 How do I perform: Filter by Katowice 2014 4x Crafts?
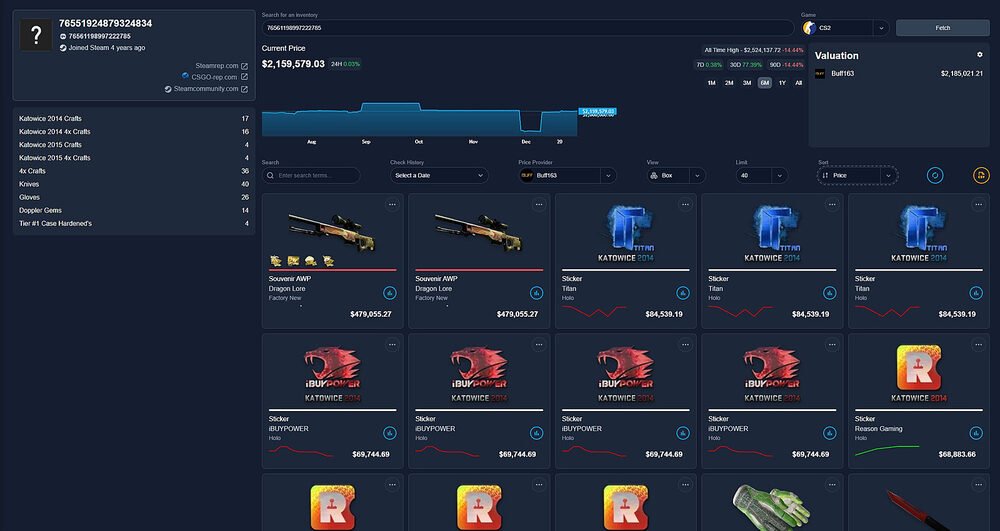134,132
